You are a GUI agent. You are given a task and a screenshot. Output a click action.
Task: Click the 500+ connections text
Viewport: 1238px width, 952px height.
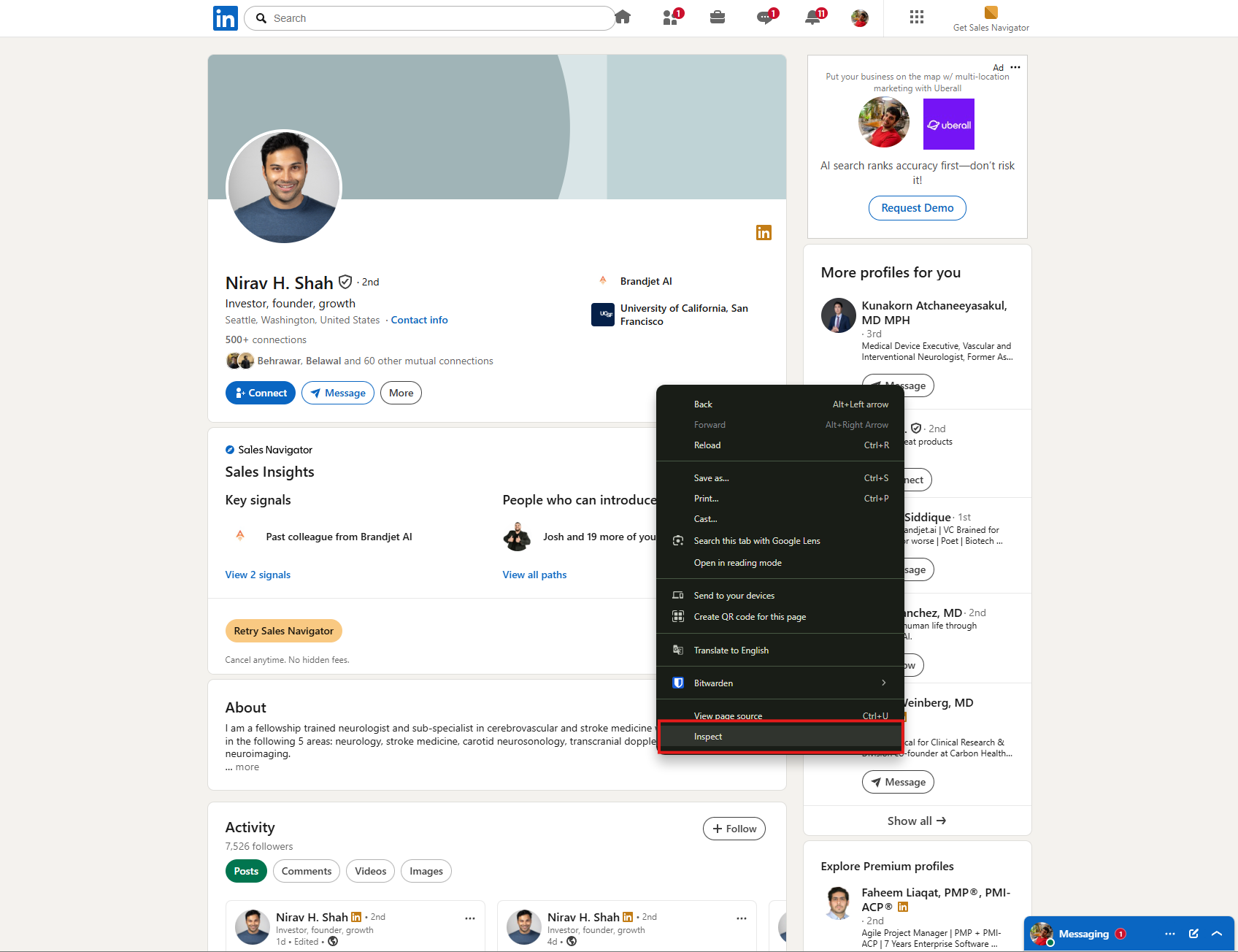pos(266,339)
